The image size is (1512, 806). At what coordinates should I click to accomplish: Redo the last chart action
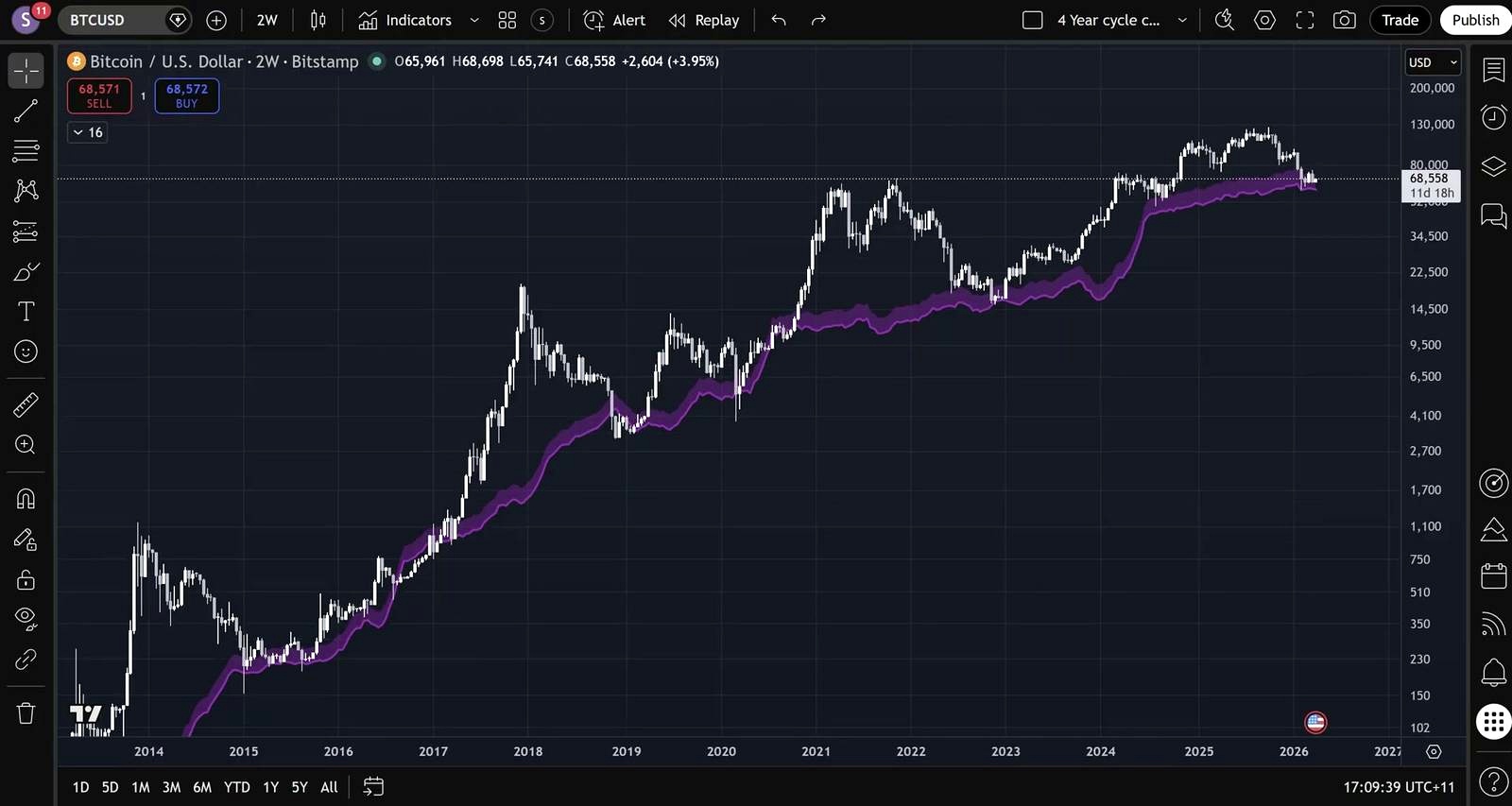[x=818, y=20]
